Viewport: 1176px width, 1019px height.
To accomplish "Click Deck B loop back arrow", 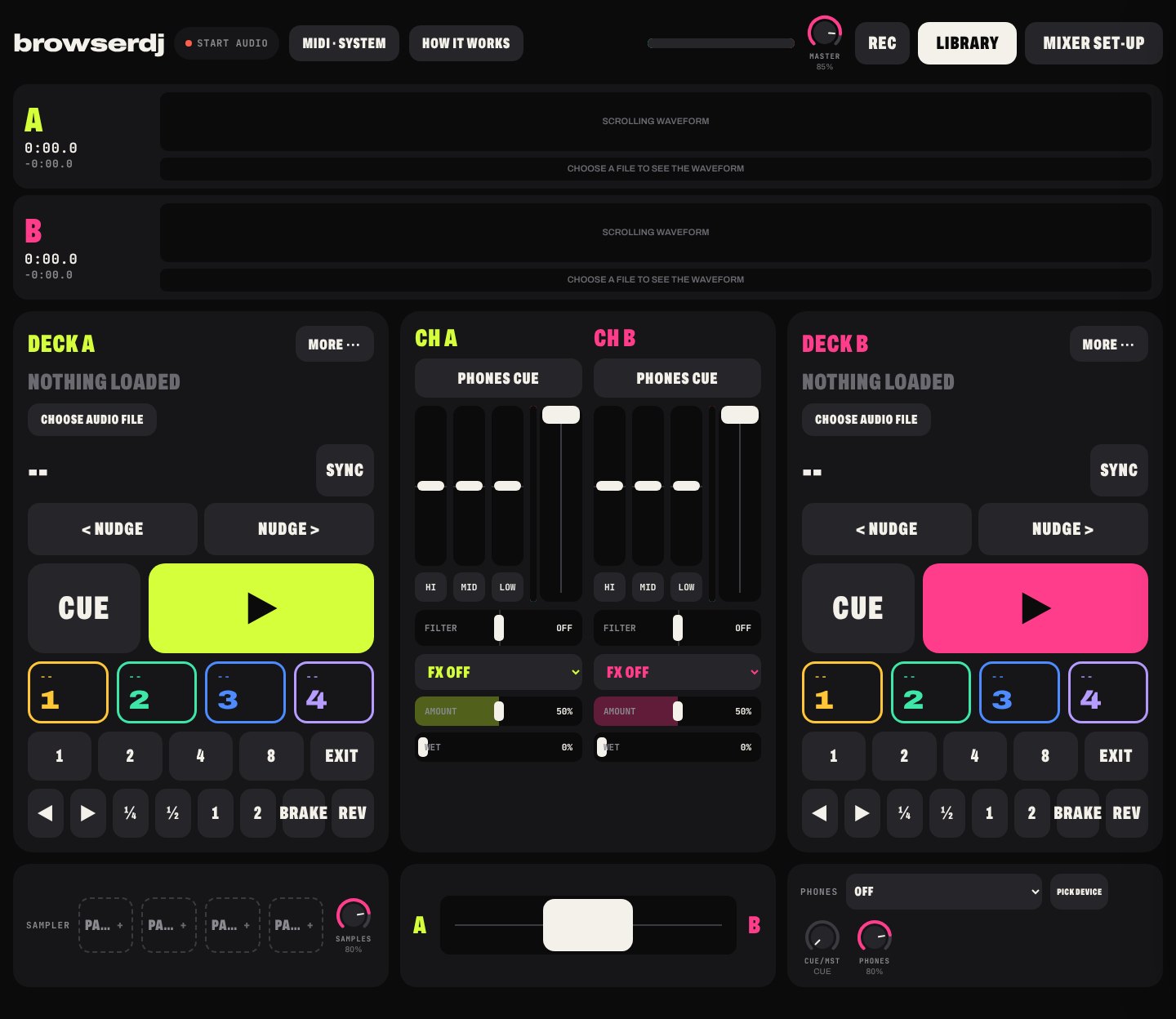I will [820, 813].
